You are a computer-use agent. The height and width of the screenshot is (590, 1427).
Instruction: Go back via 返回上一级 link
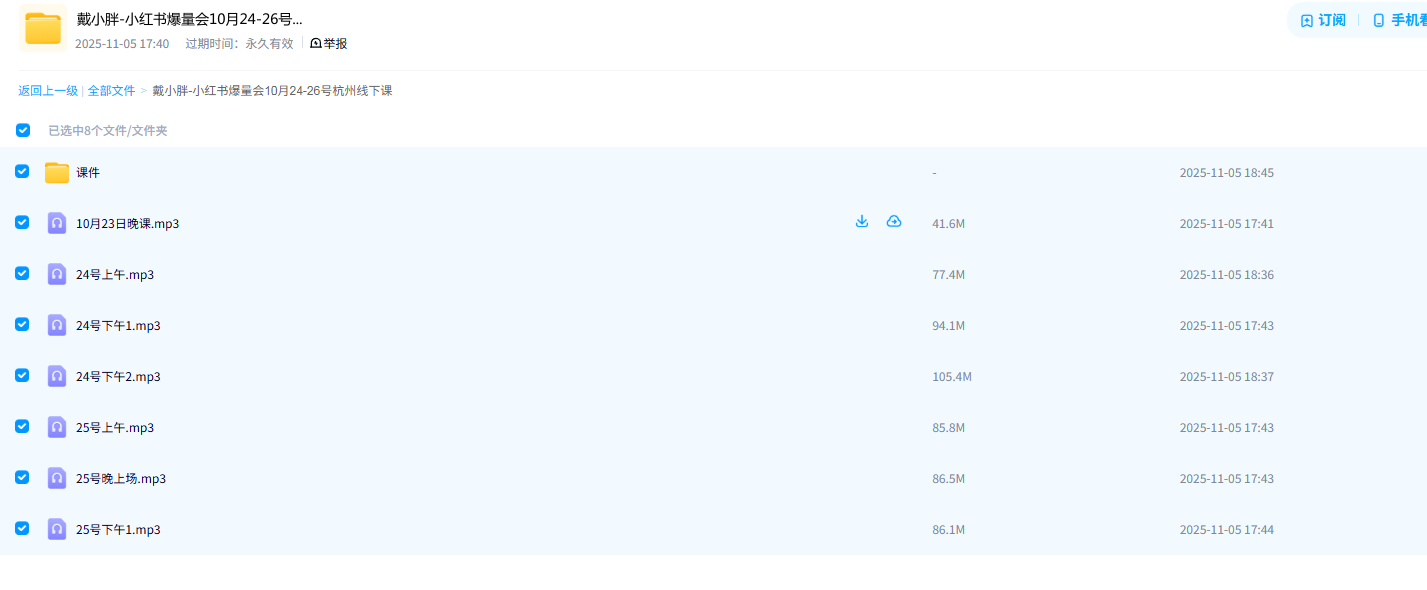point(47,91)
